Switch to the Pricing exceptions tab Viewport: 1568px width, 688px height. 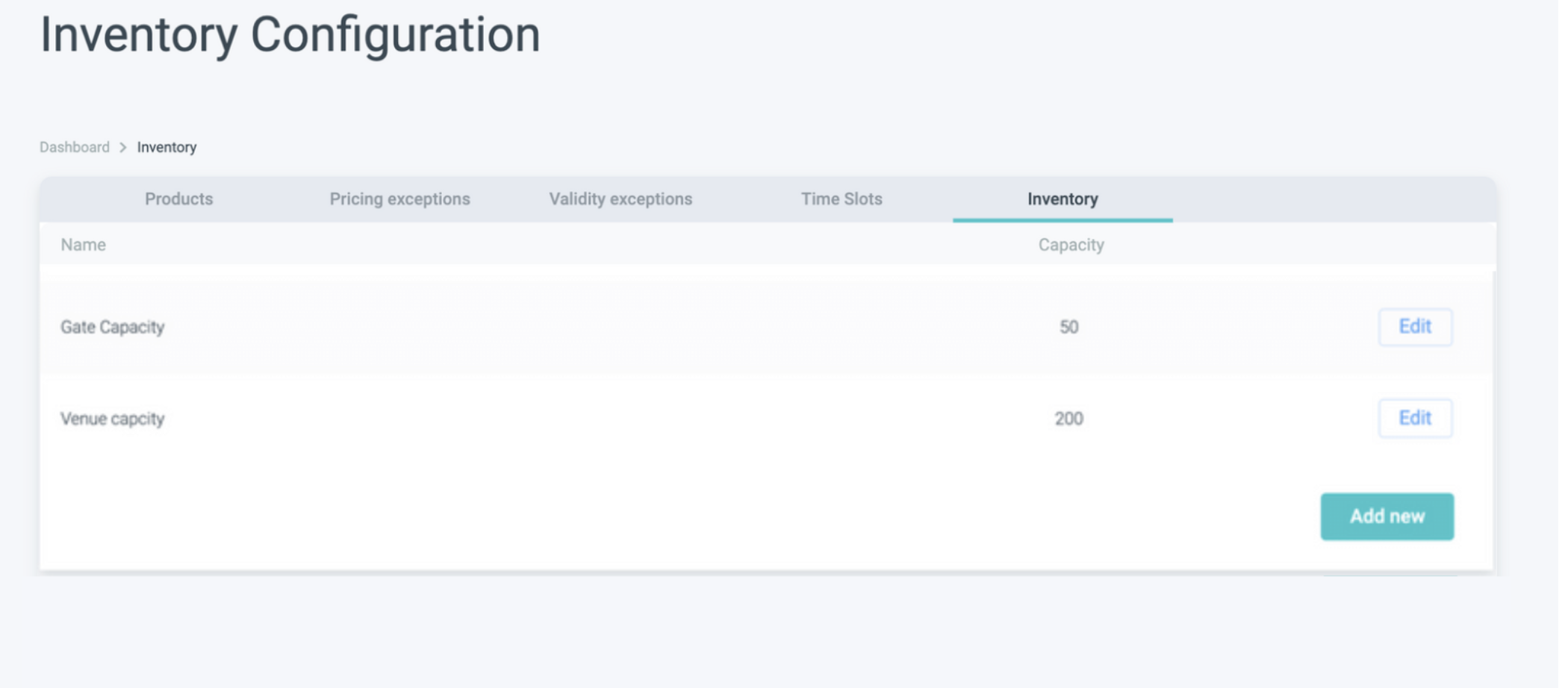(x=399, y=199)
